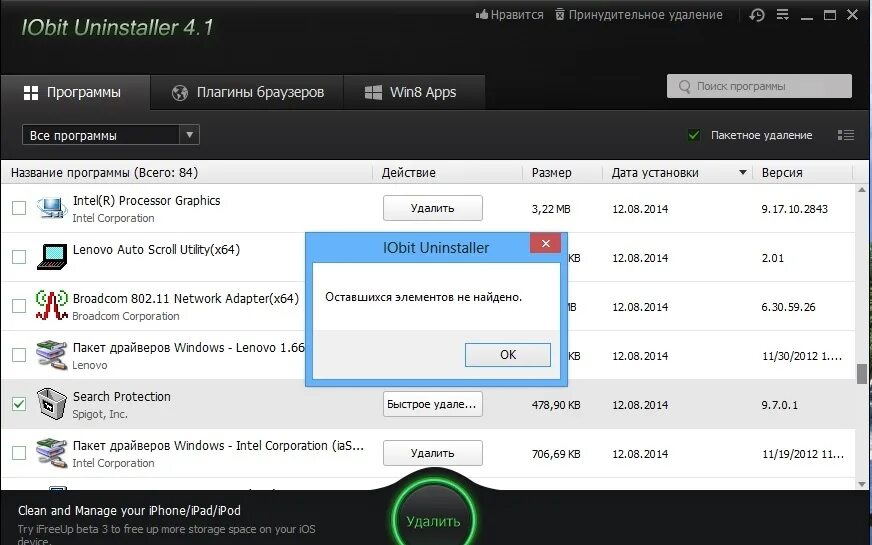Click the 9.17.10.2843 version value
Viewport: 872px width, 545px height.
794,209
